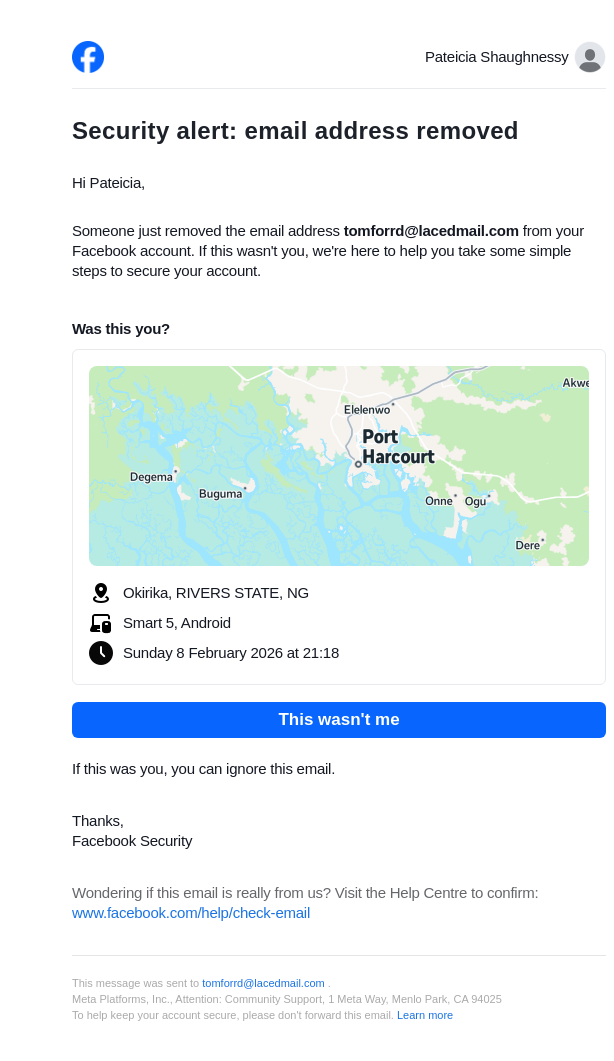
Task: Click the clock time icon
Action: point(100,653)
